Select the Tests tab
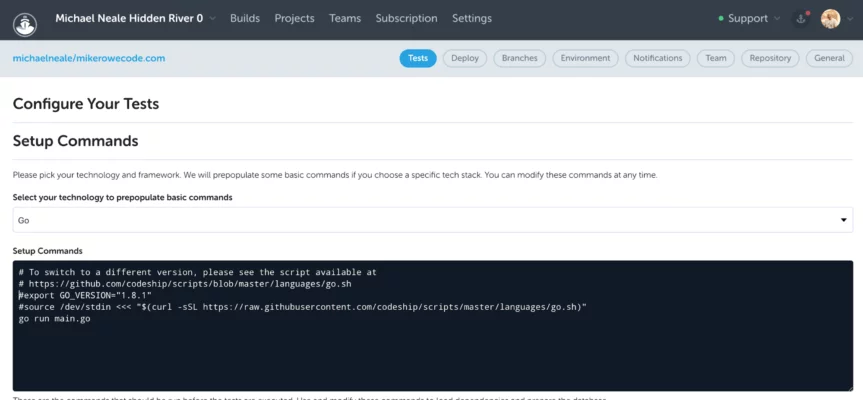This screenshot has height=400, width=863. point(418,58)
